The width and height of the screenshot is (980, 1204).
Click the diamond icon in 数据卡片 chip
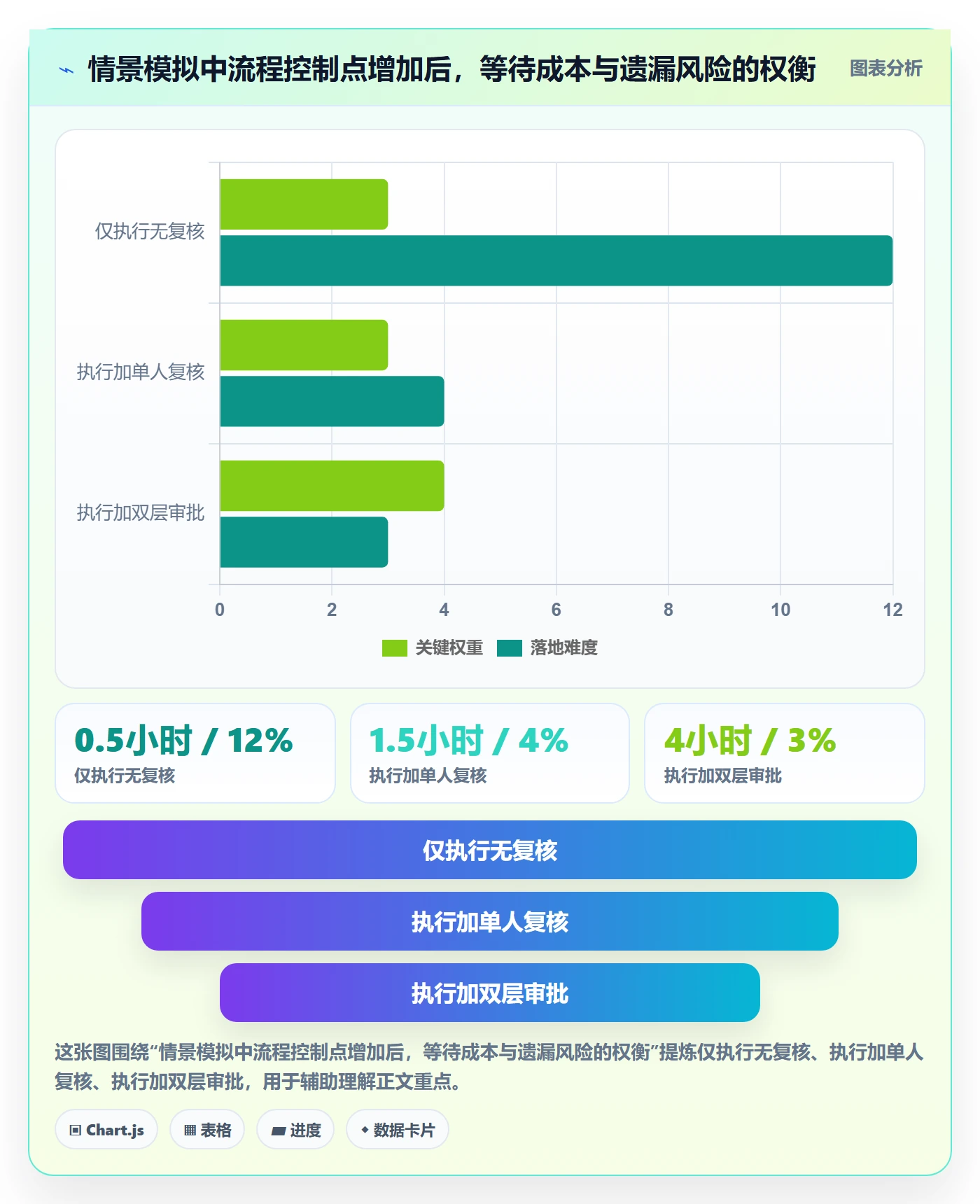tap(365, 1130)
